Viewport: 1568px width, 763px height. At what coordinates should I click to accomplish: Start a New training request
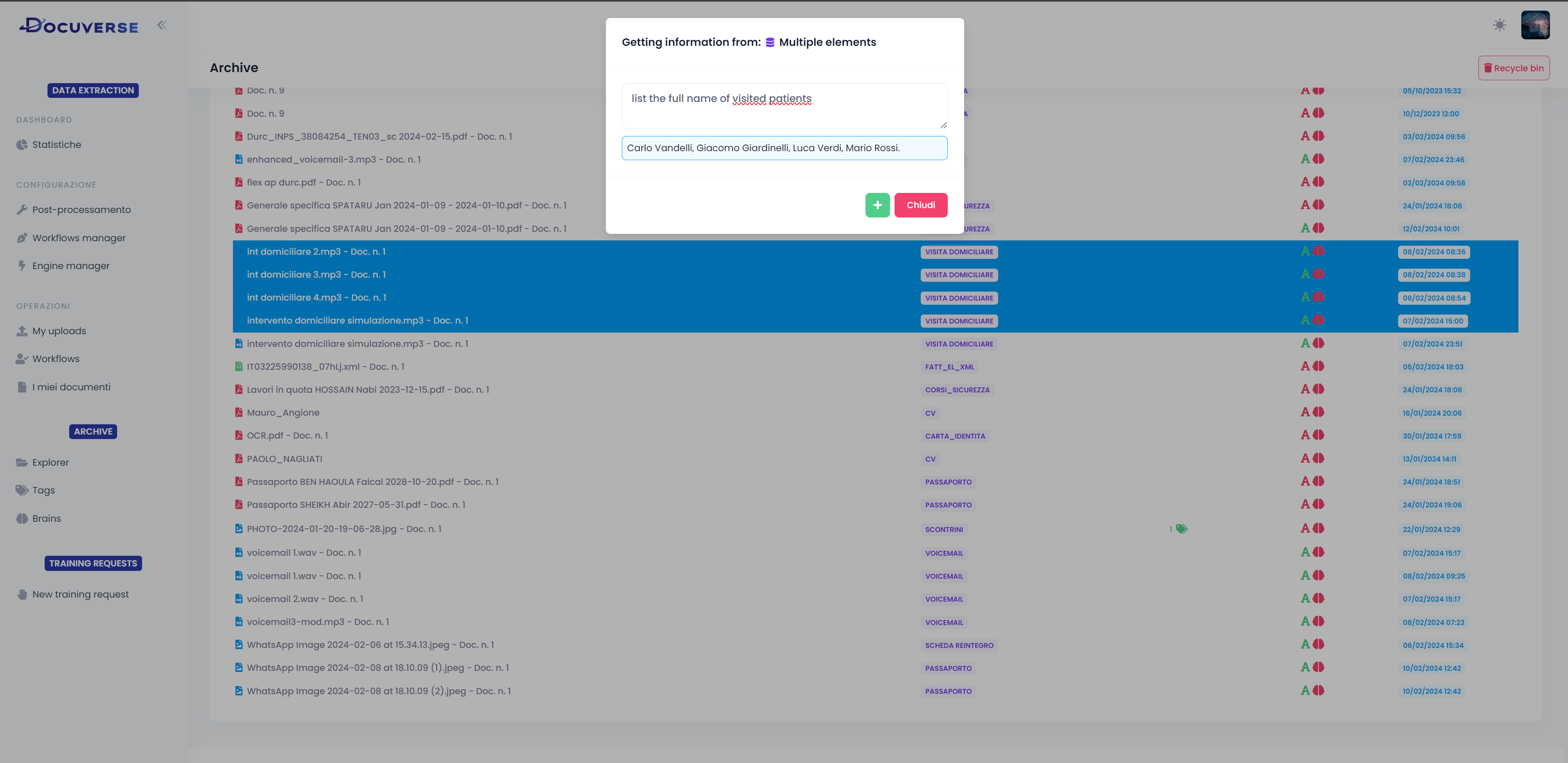point(80,594)
